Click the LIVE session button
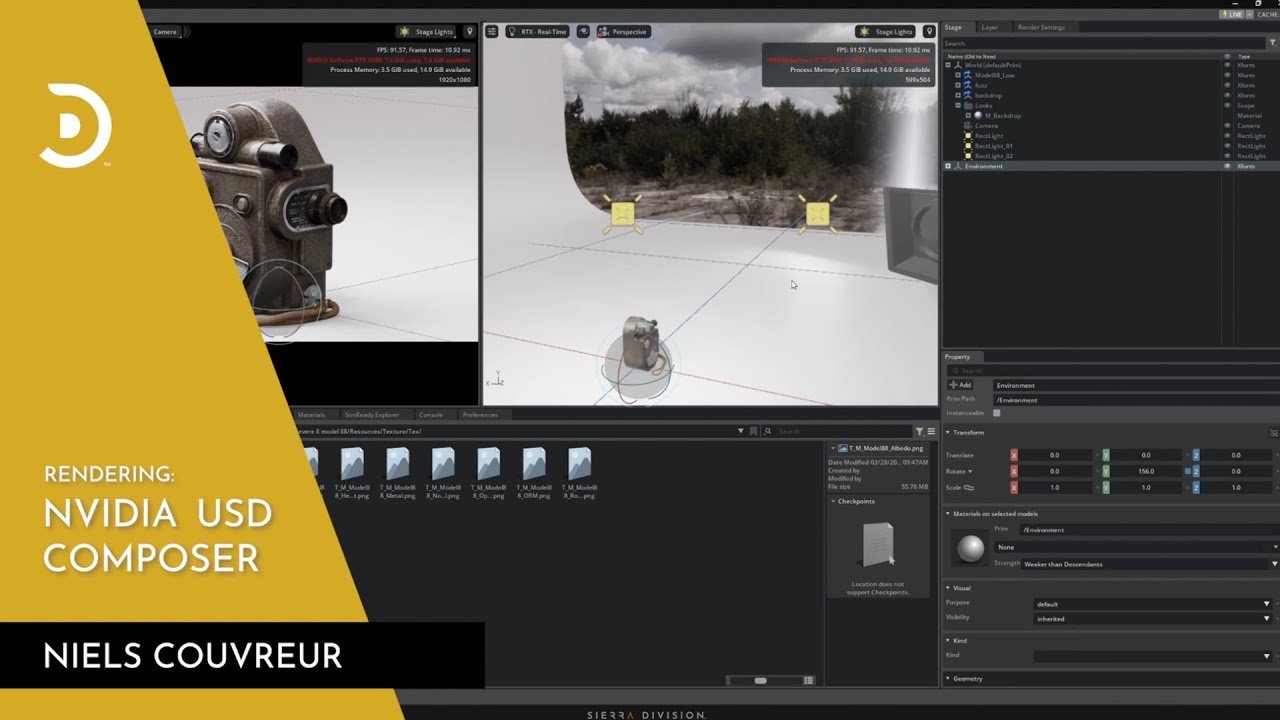Screen dimensions: 1280x720 coord(1233,15)
